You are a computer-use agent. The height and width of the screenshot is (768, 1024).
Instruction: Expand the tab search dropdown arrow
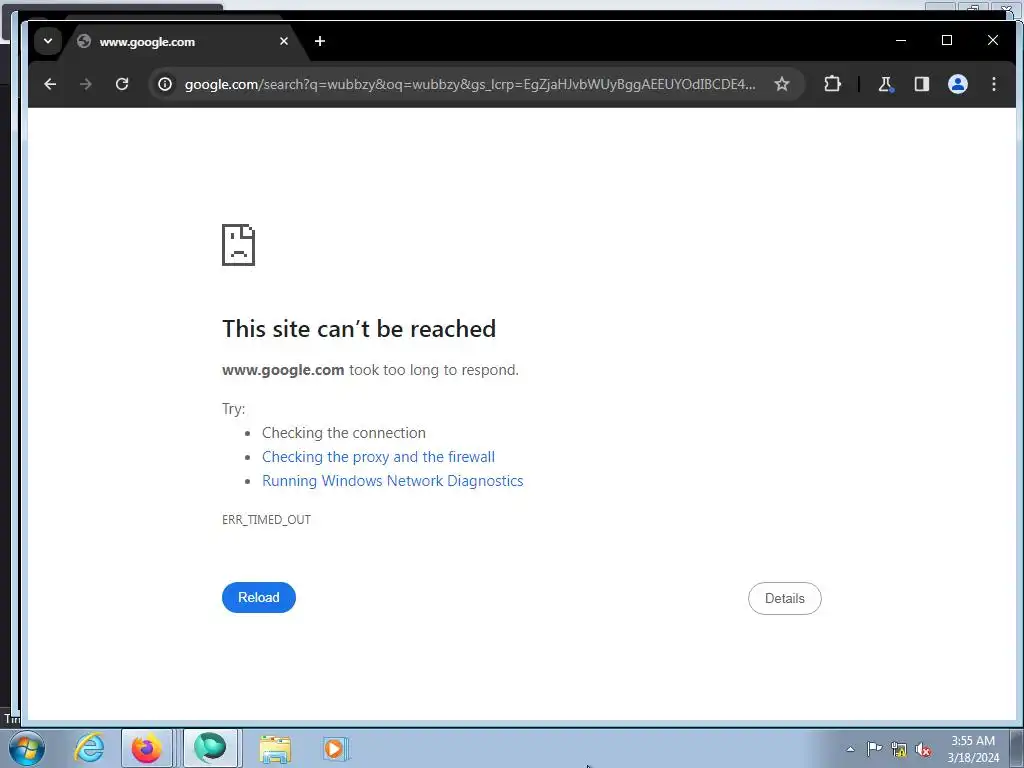[48, 41]
